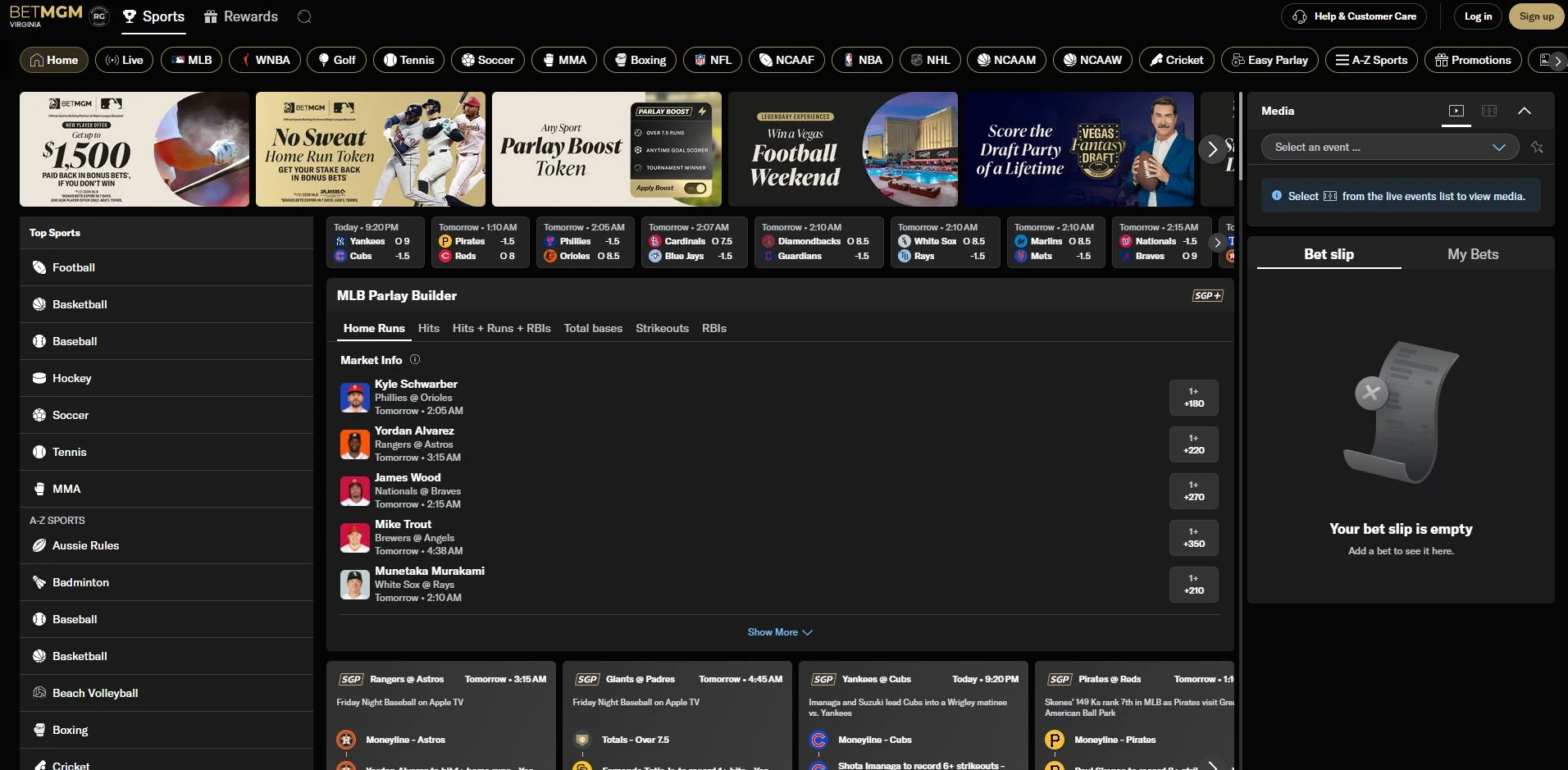Click the Market Info circled-i icon
The height and width of the screenshot is (770, 1568).
coord(415,359)
